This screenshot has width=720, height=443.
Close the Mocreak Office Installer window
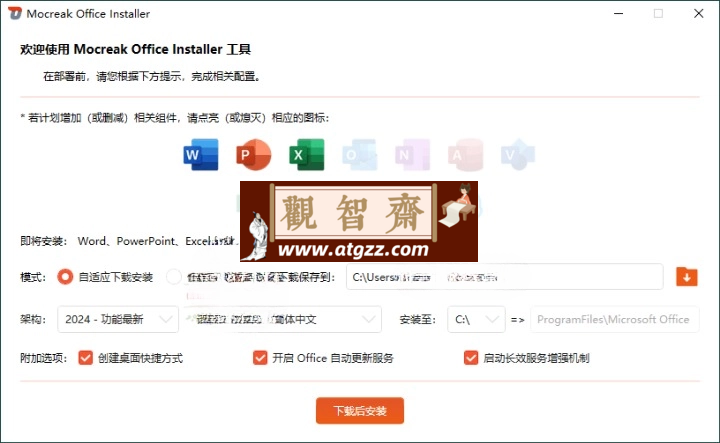coord(698,13)
